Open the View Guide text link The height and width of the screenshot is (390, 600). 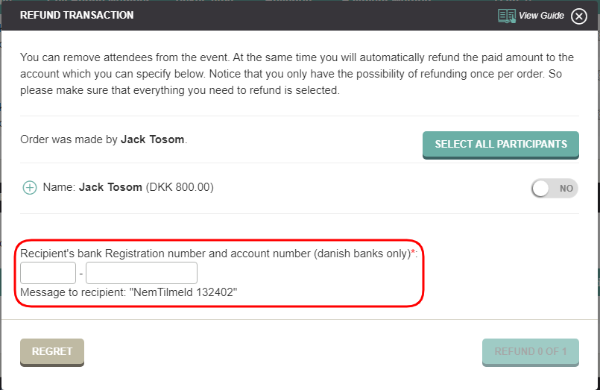click(x=541, y=16)
